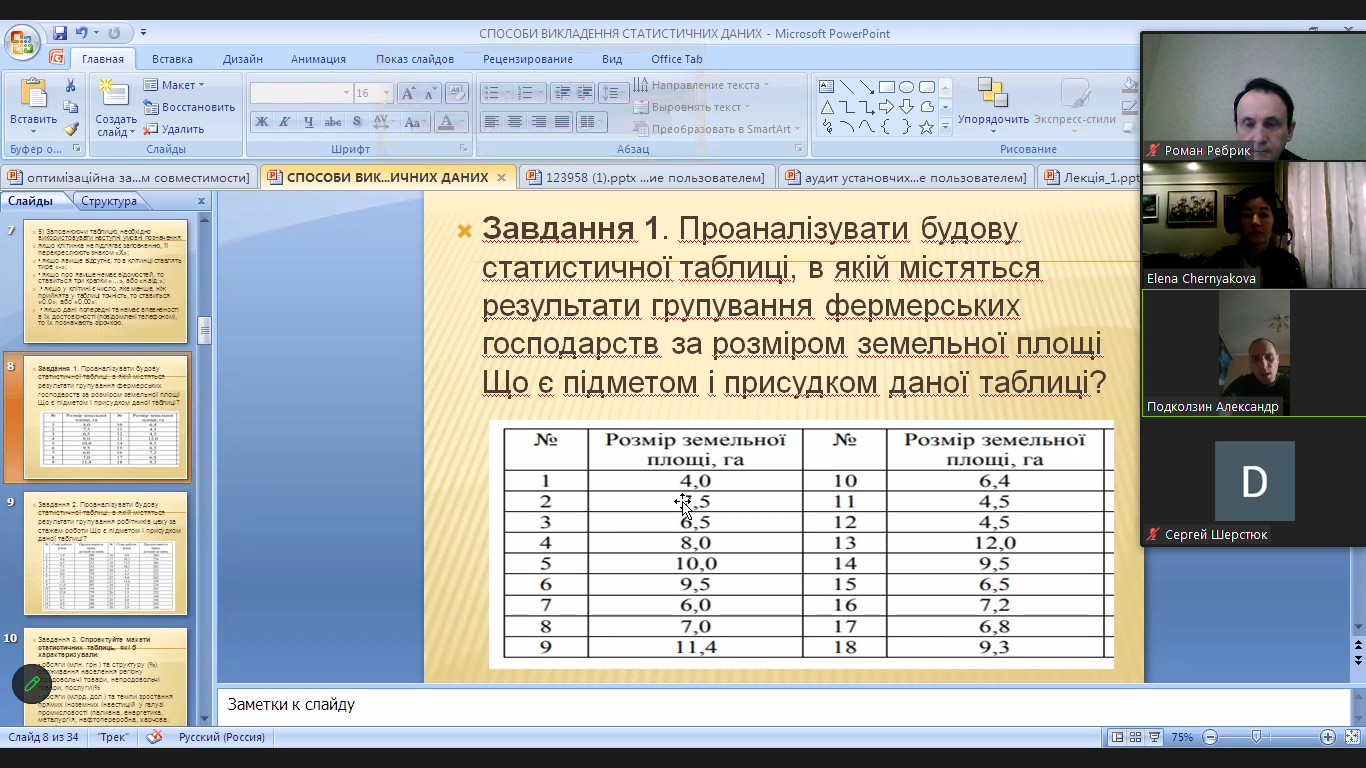Switch to slide sorter view
The height and width of the screenshot is (768, 1366).
[x=1135, y=737]
